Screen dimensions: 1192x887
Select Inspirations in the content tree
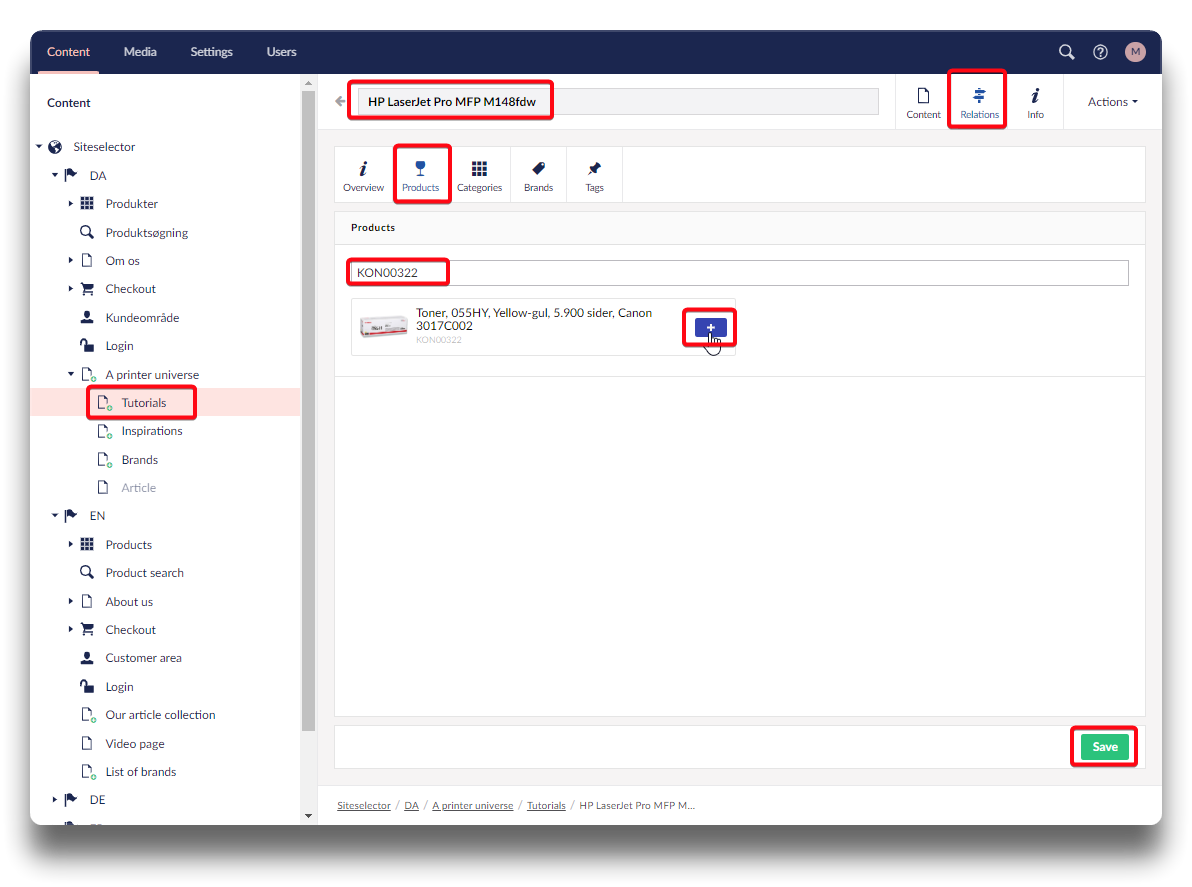point(152,431)
